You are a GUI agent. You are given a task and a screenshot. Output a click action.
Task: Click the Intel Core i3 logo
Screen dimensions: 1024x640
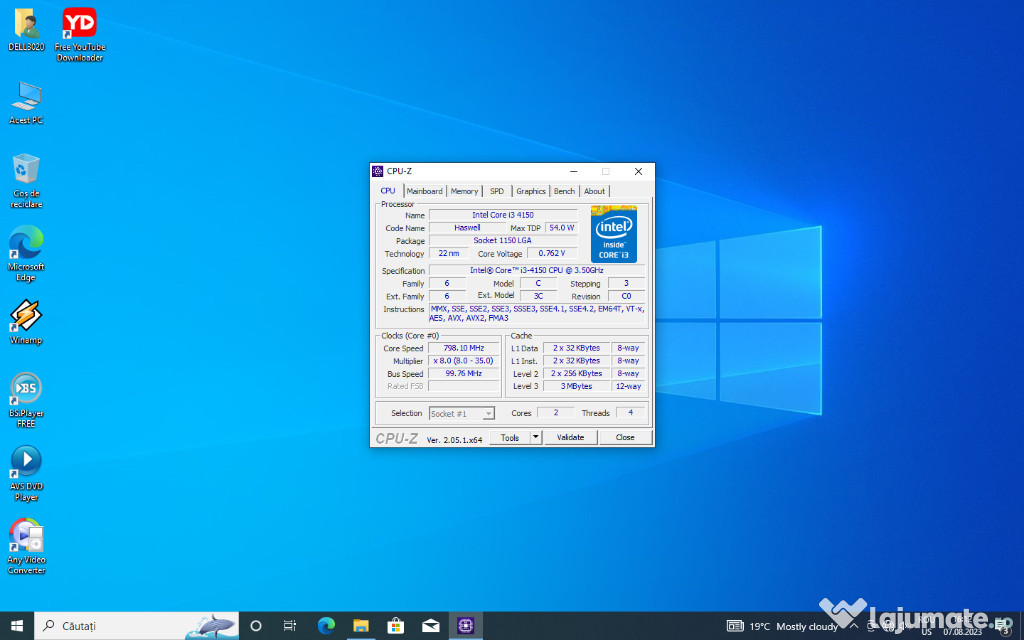pyautogui.click(x=613, y=234)
